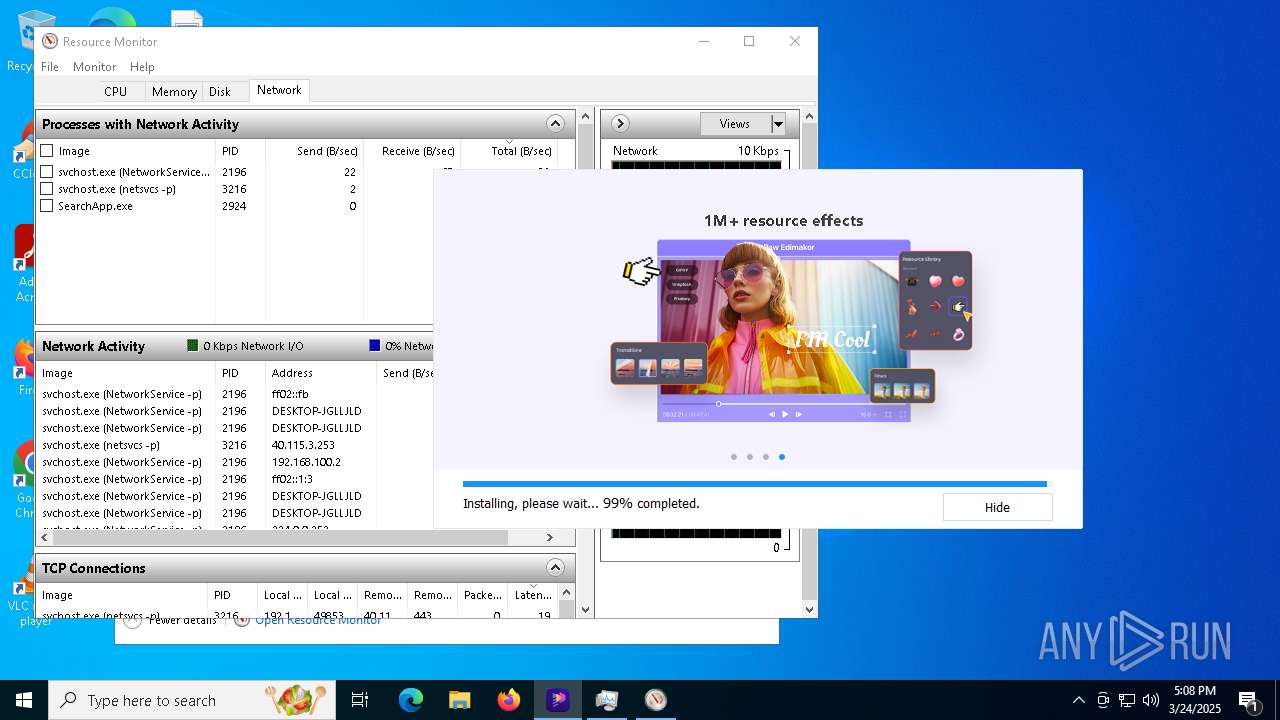
Task: Collapse the graphs pane arrow button
Action: 620,124
